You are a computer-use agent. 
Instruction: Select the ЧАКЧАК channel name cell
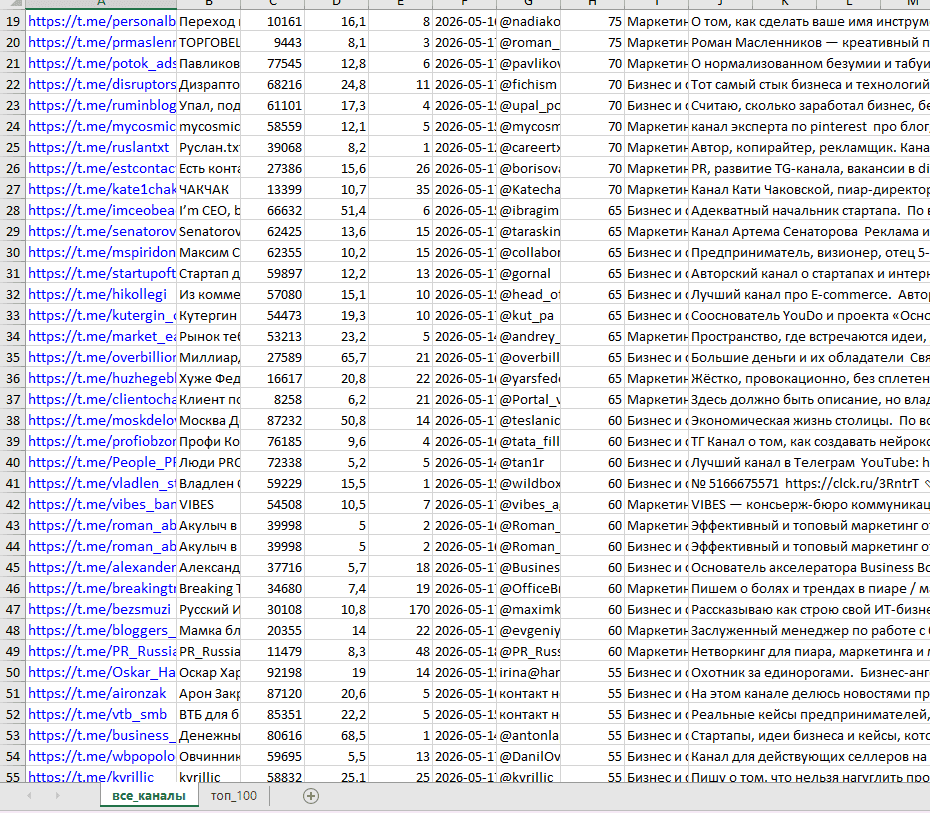tap(209, 189)
